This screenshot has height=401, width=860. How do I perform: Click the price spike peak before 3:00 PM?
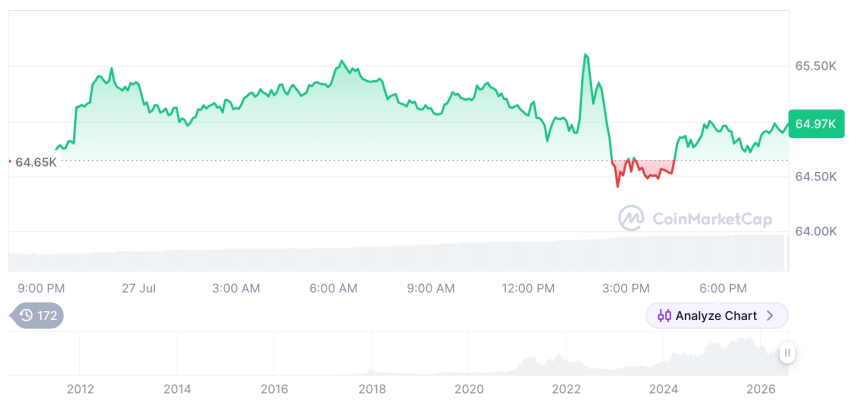[586, 55]
